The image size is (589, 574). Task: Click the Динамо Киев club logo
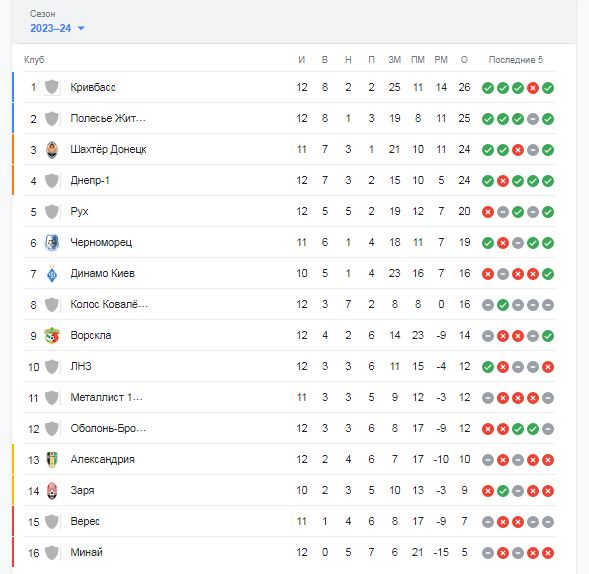pos(52,273)
